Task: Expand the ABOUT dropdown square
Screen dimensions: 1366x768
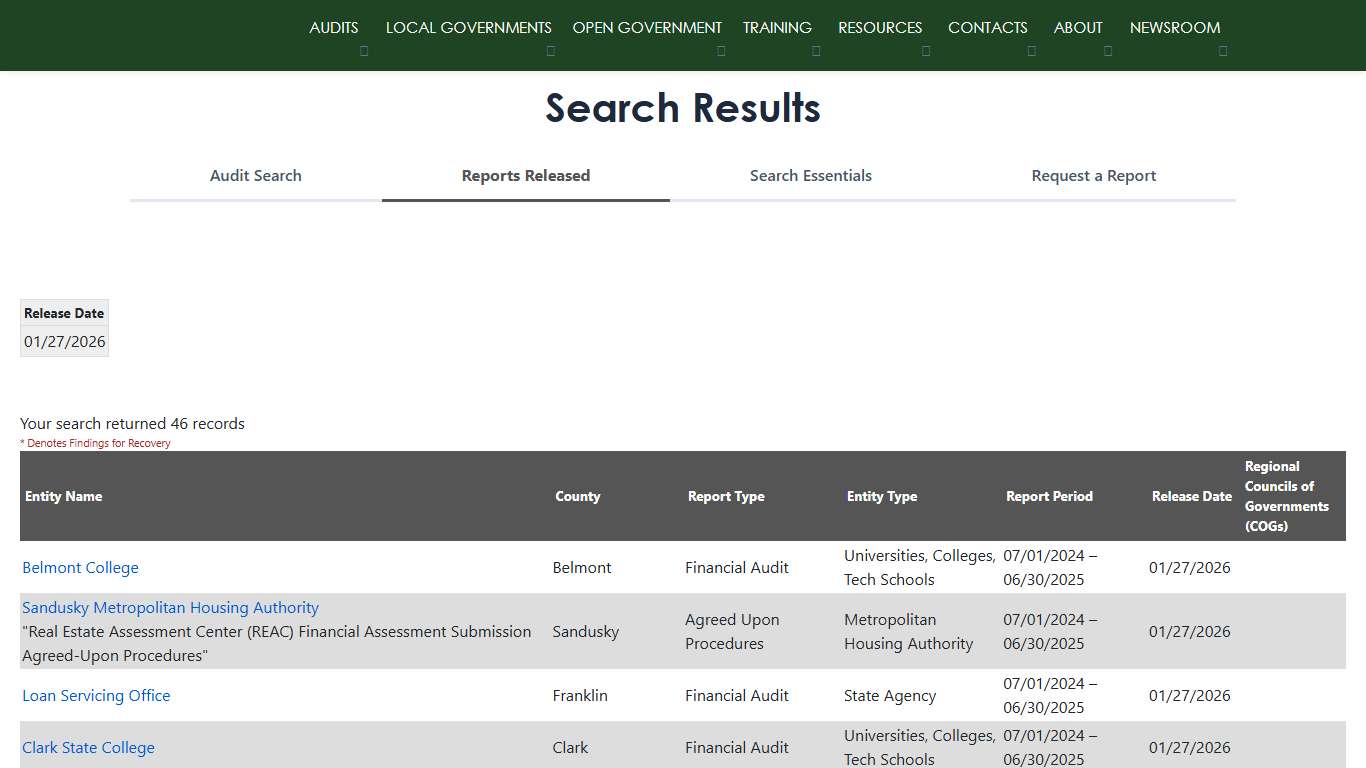Action: pos(1107,50)
